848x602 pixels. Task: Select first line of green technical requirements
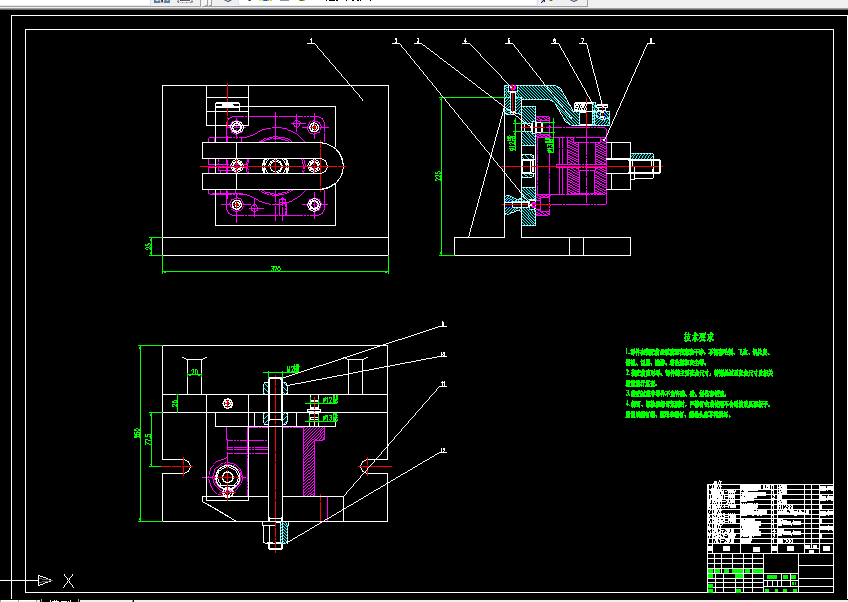pos(698,352)
